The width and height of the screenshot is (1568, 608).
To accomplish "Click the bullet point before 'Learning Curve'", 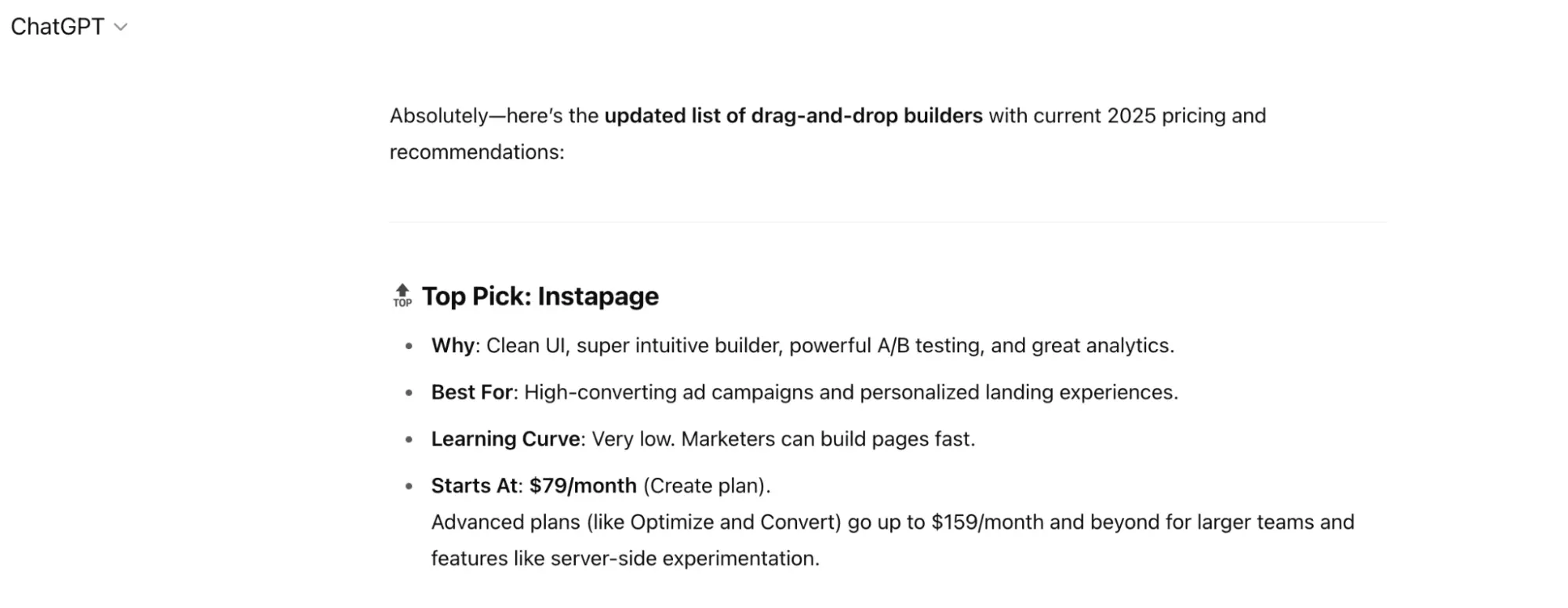I will [x=409, y=439].
